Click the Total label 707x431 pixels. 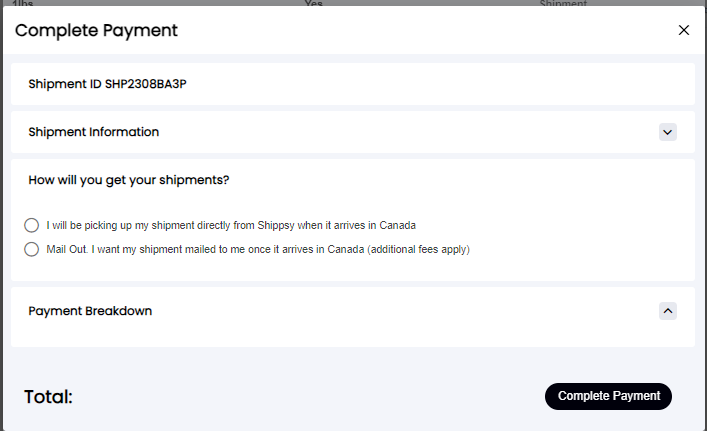pos(48,397)
